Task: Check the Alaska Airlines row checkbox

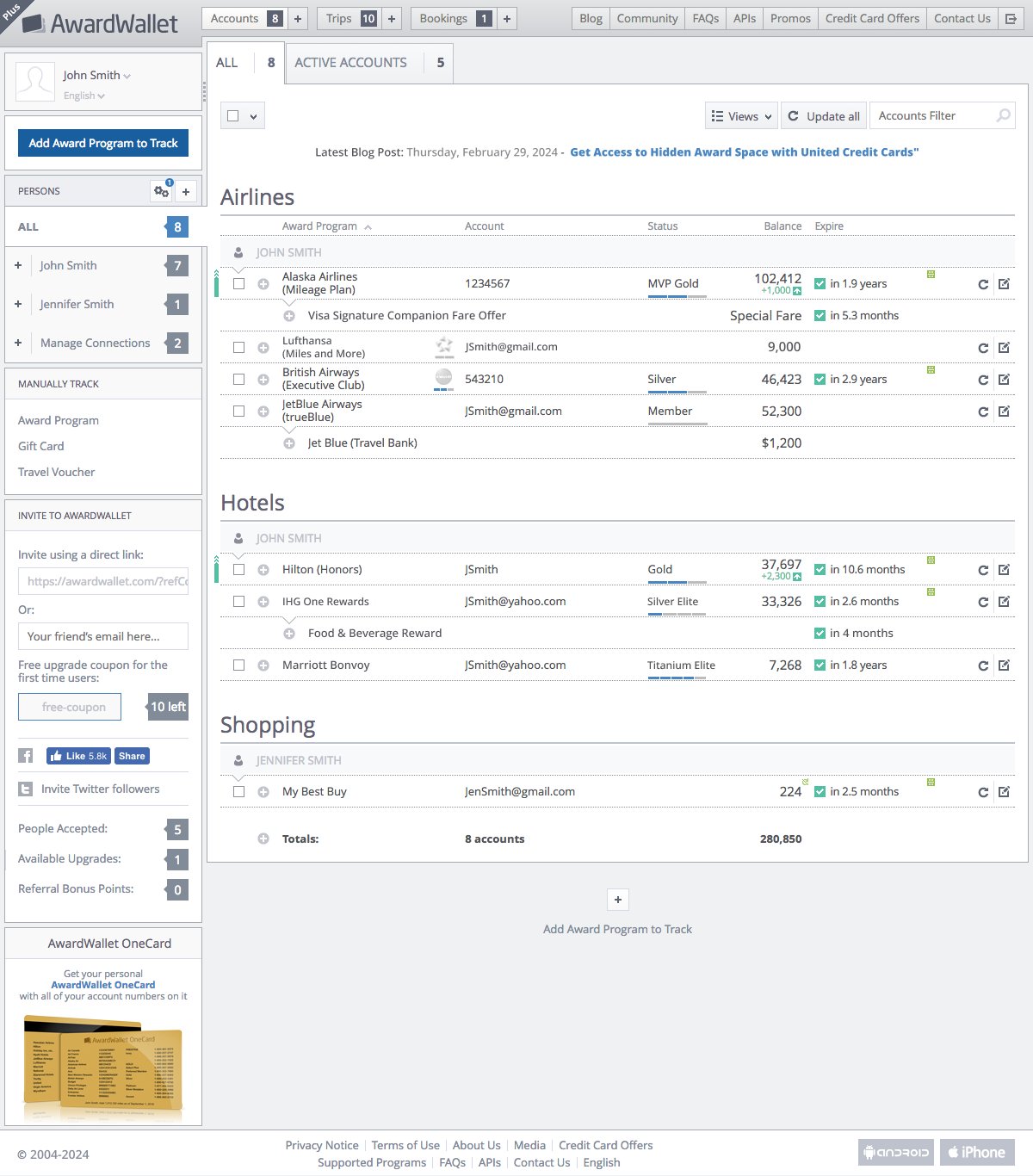Action: pyautogui.click(x=238, y=284)
